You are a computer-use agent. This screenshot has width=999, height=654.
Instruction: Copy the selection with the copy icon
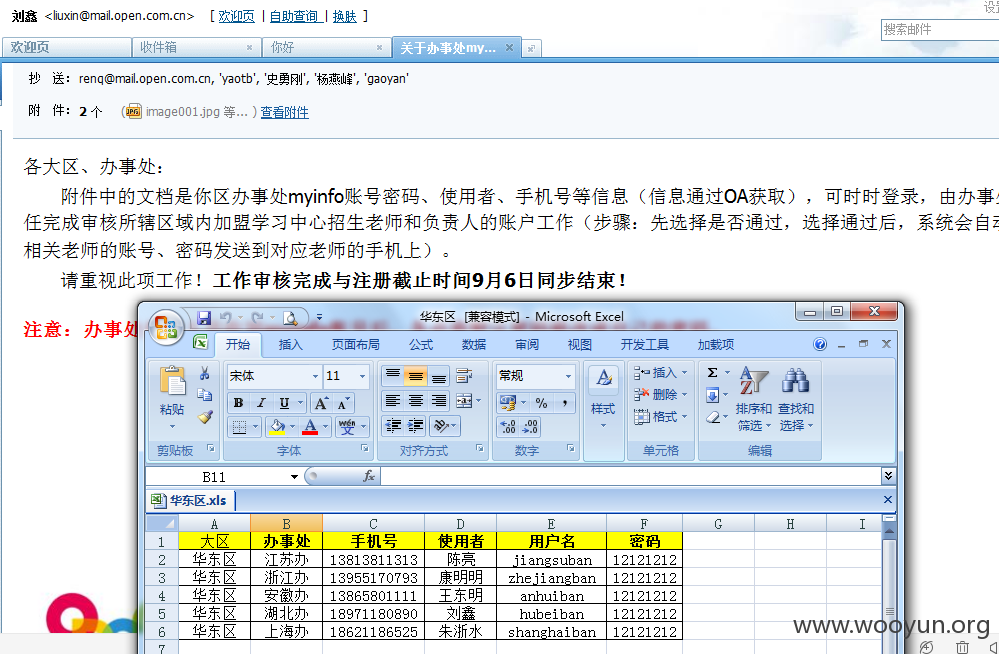[205, 395]
